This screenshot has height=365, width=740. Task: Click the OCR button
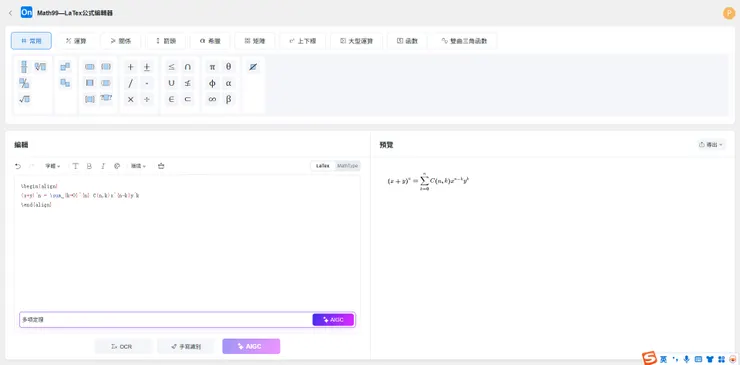pos(123,347)
